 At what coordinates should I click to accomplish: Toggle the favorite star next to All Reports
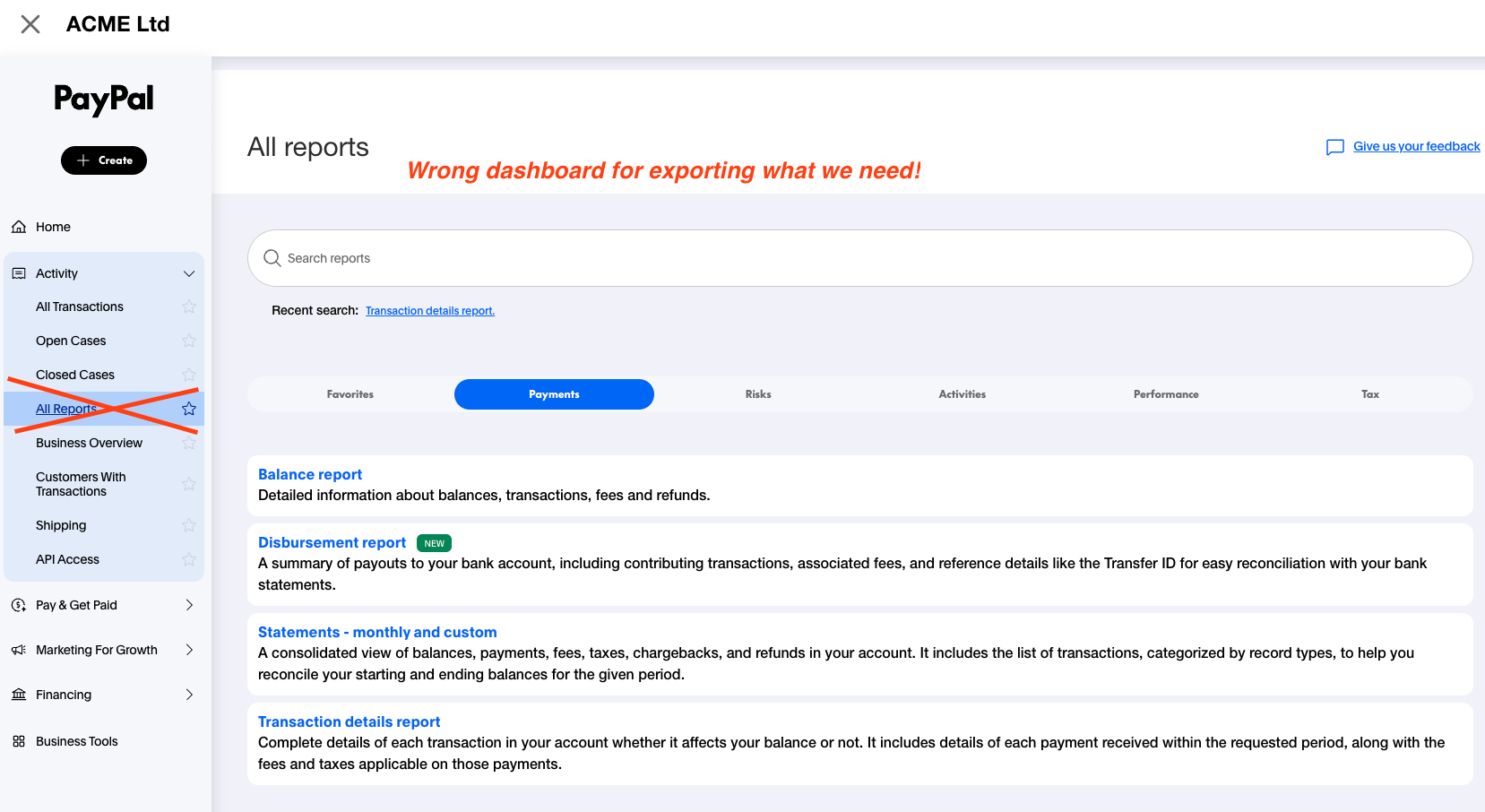point(189,408)
